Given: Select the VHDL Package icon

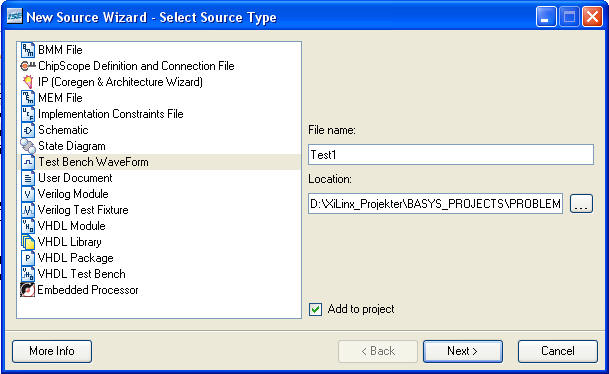Looking at the screenshot, I should [x=28, y=258].
